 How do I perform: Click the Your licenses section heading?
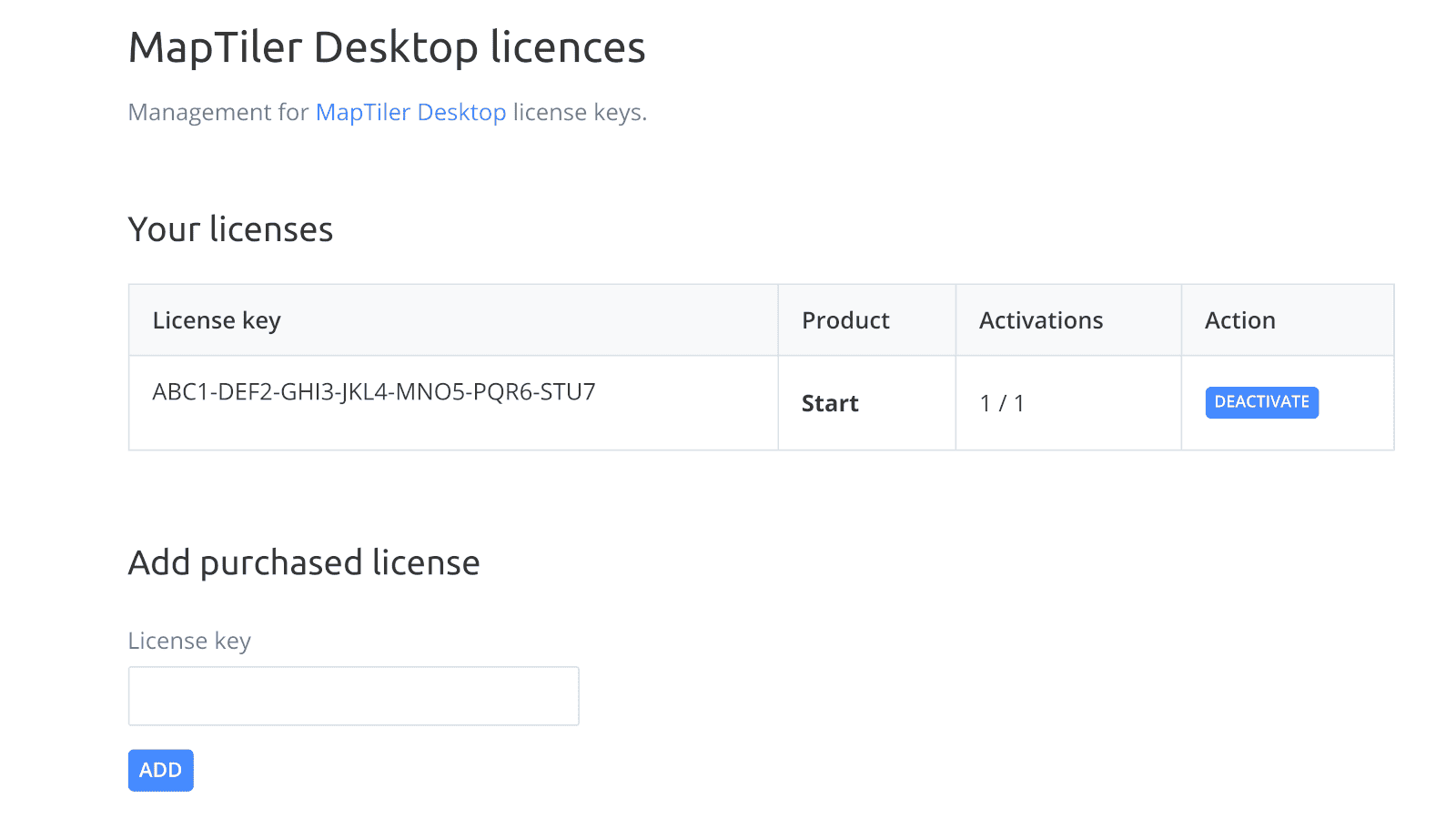pyautogui.click(x=230, y=229)
